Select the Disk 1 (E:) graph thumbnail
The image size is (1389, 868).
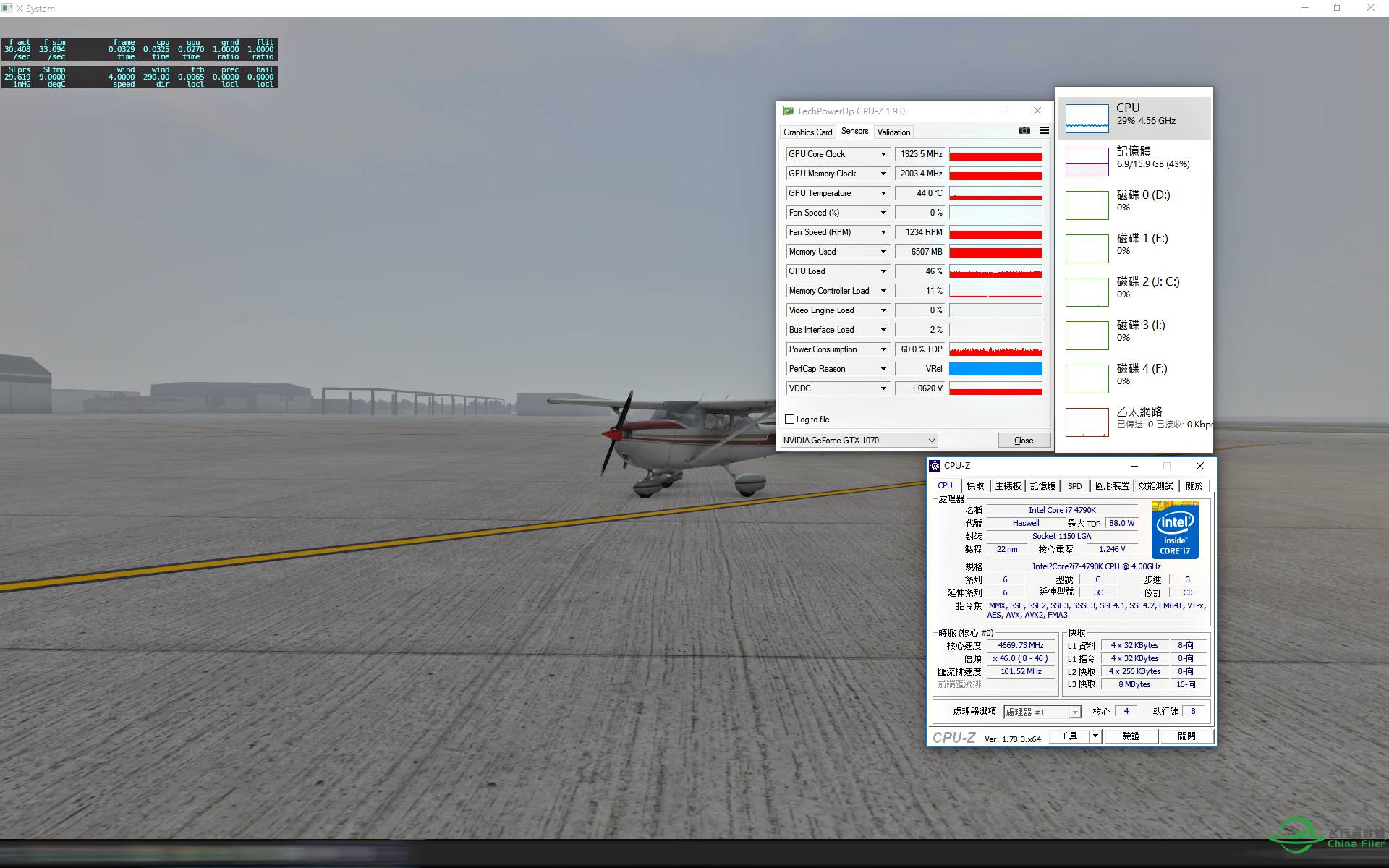pyautogui.click(x=1087, y=249)
